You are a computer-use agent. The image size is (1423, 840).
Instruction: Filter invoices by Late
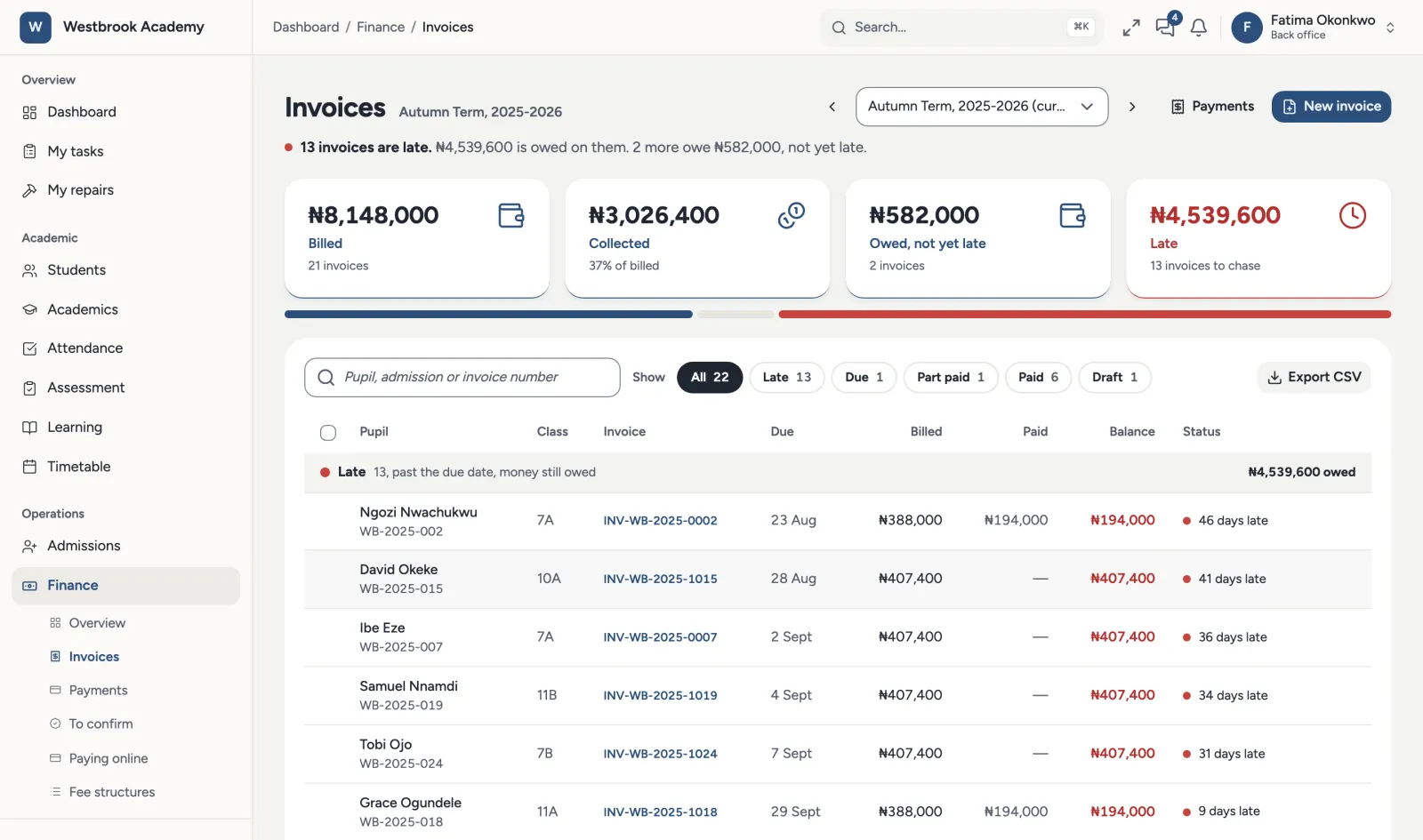click(x=786, y=378)
